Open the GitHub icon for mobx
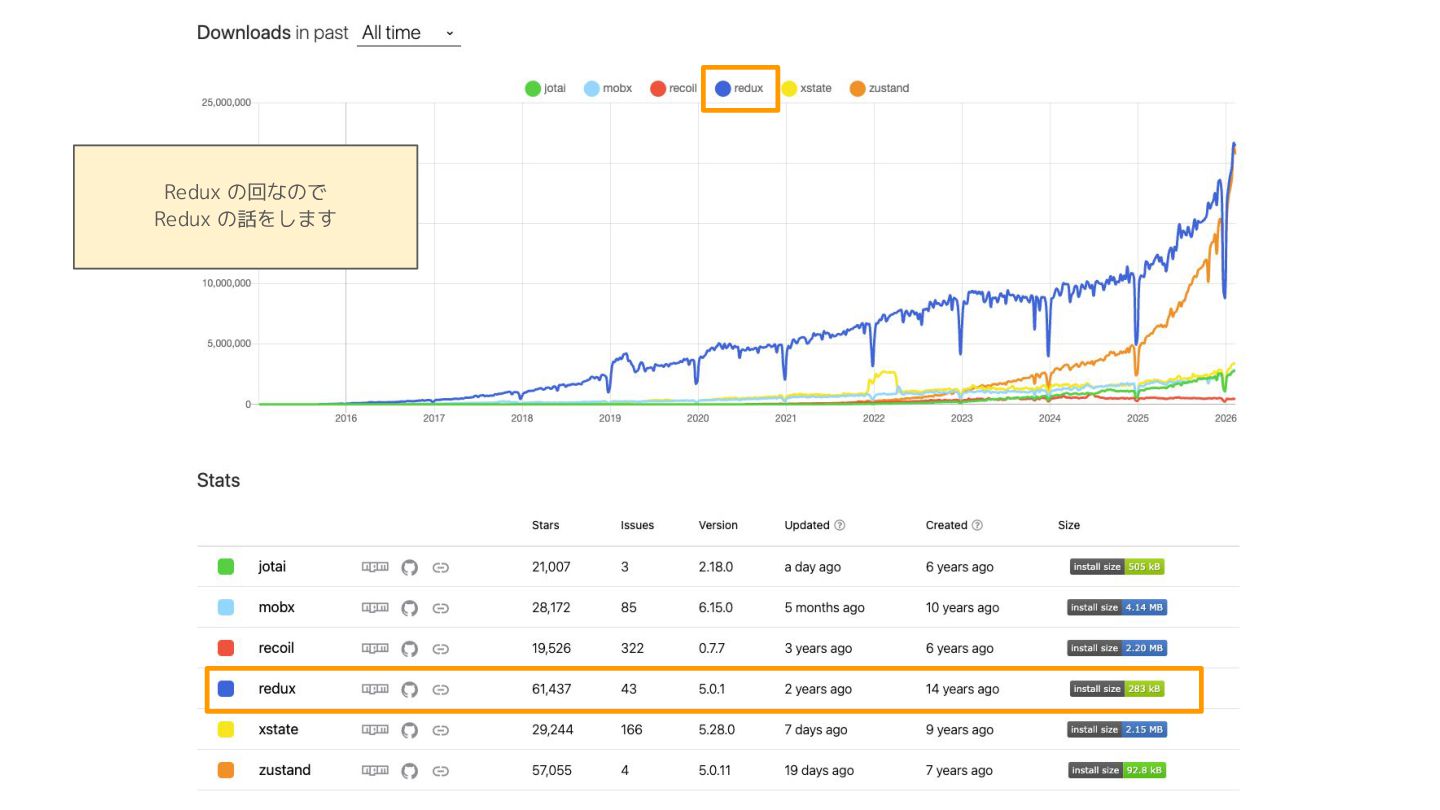Viewport: 1440px width, 810px height. click(x=409, y=608)
